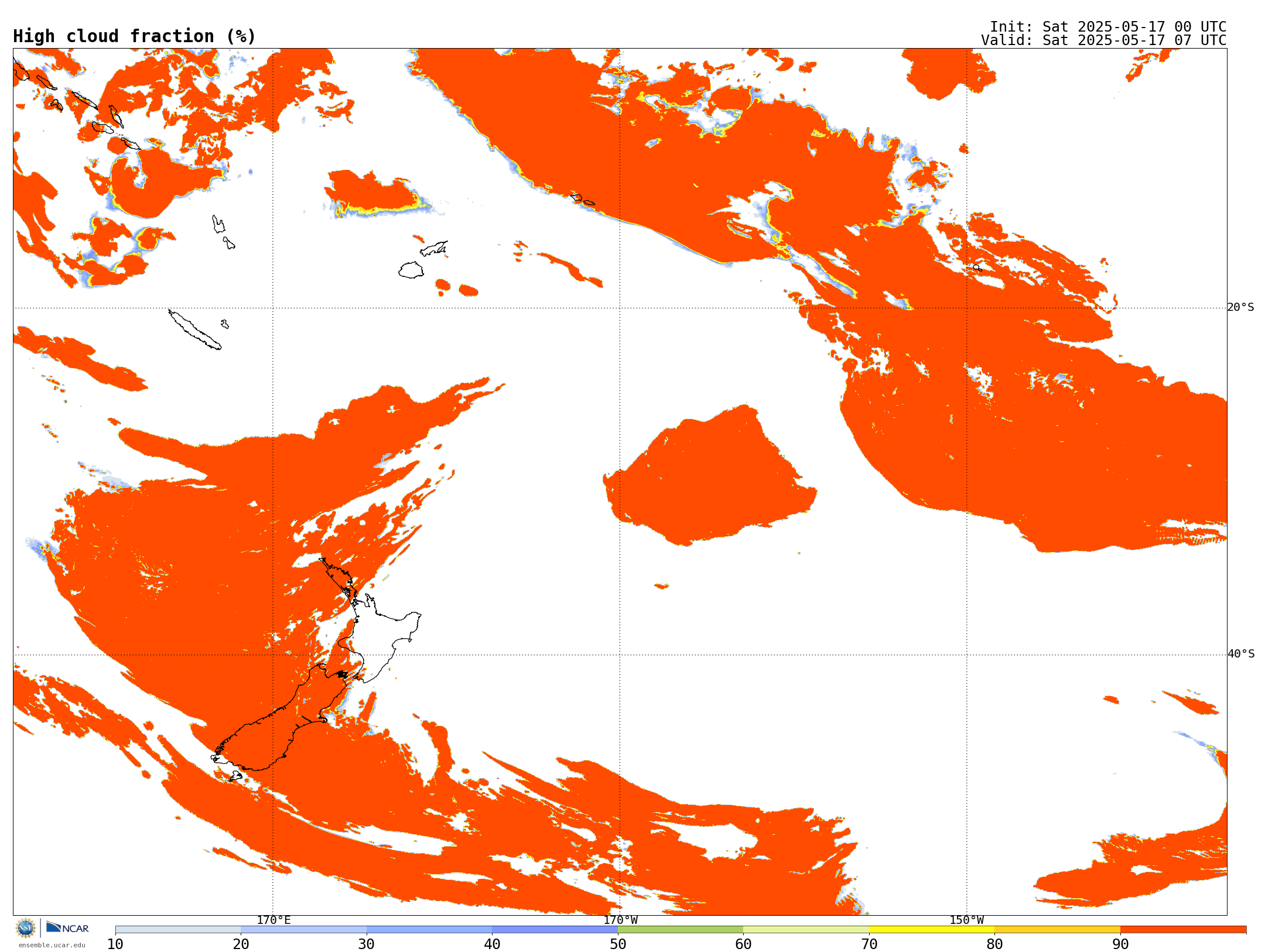Click the 30–40 blue colorbar segment
The width and height of the screenshot is (1265, 952).
[x=429, y=930]
